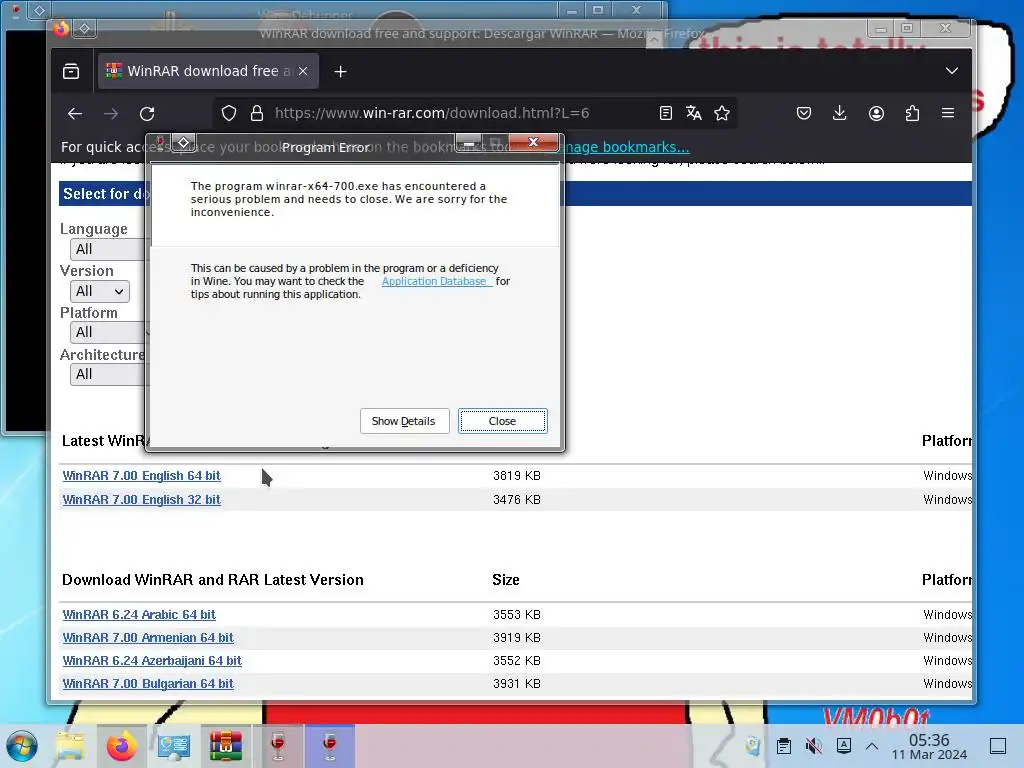Open the clipboard tray icon
1024x768 pixels.
784,746
